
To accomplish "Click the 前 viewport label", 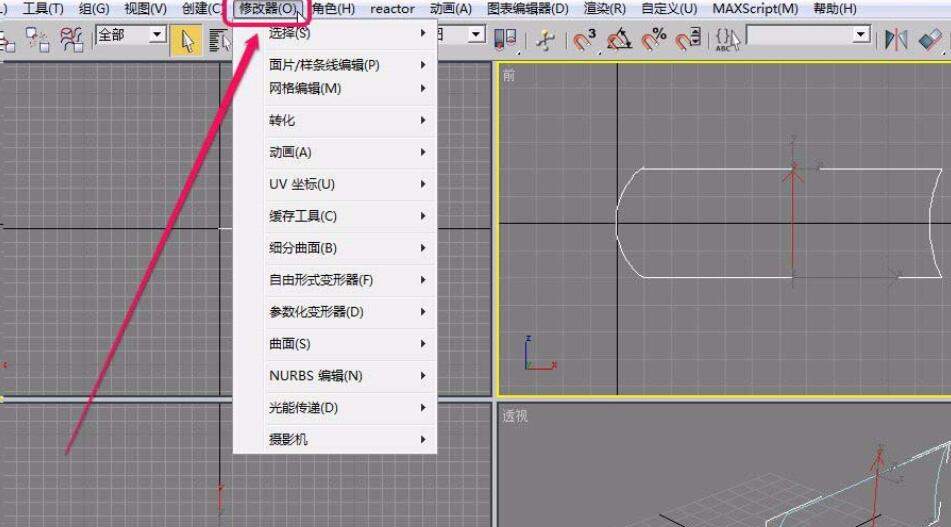I will pyautogui.click(x=509, y=75).
